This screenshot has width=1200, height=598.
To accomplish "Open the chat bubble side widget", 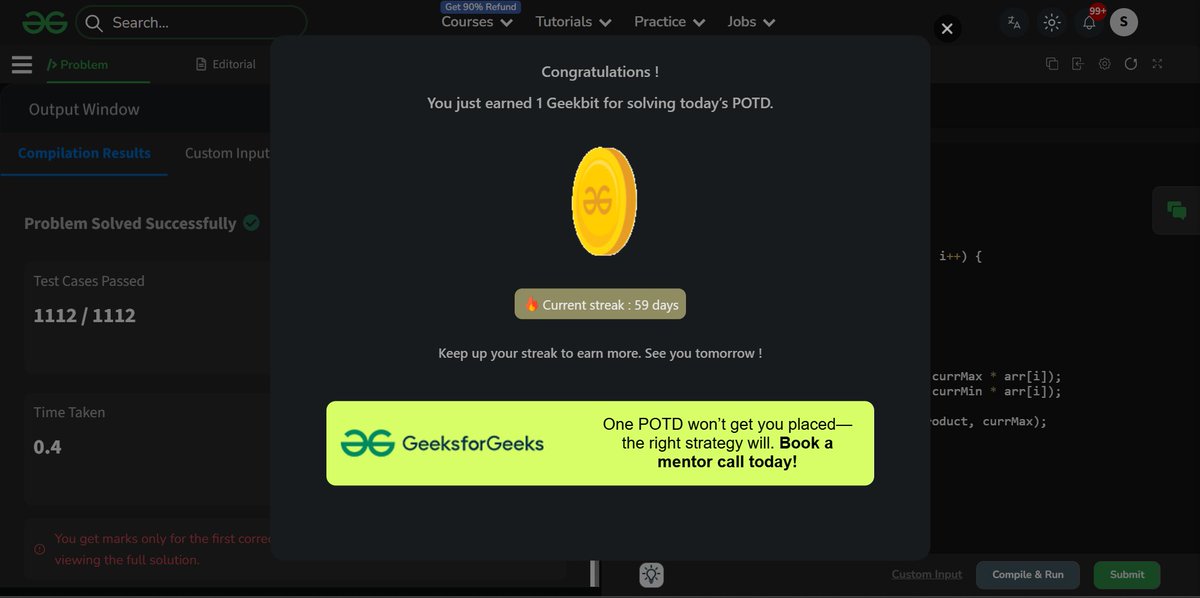I will (1176, 210).
